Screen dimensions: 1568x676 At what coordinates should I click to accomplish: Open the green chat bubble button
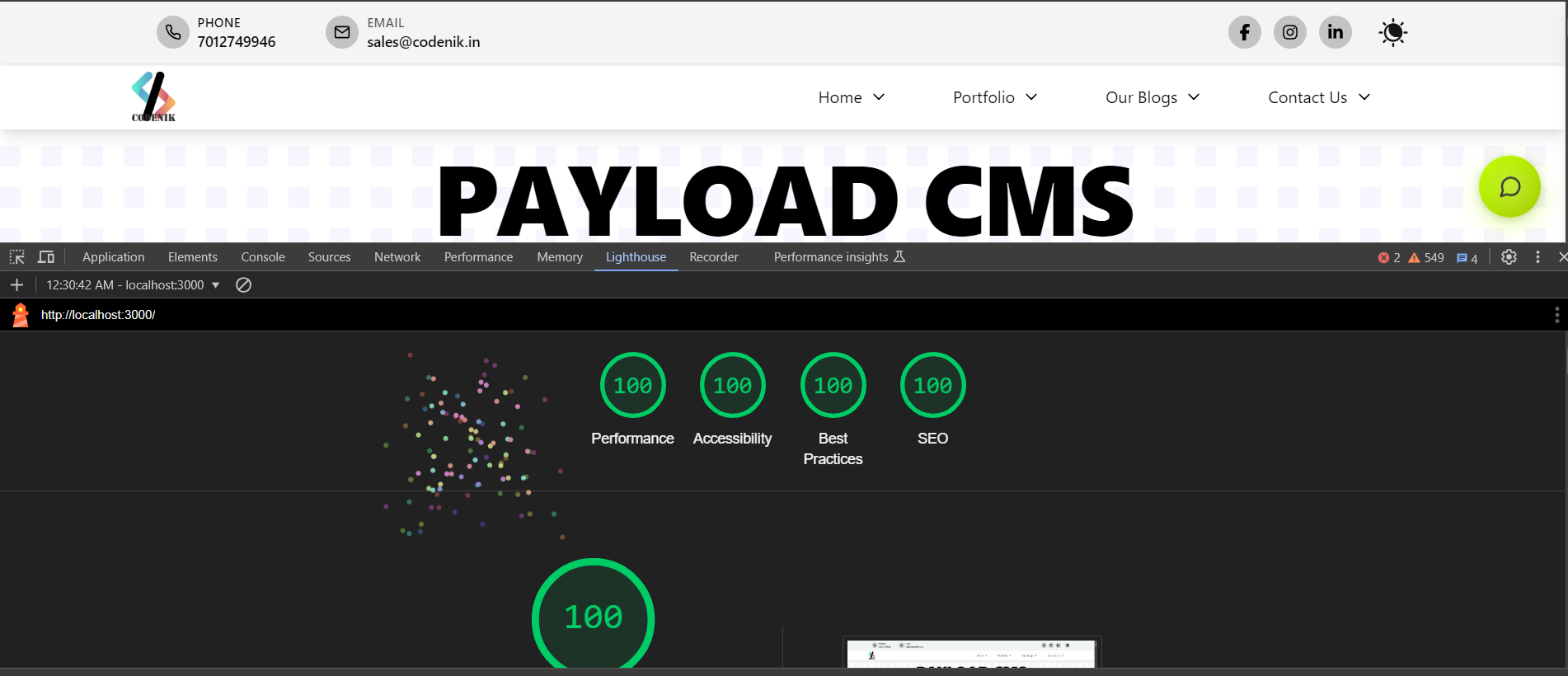click(x=1509, y=187)
